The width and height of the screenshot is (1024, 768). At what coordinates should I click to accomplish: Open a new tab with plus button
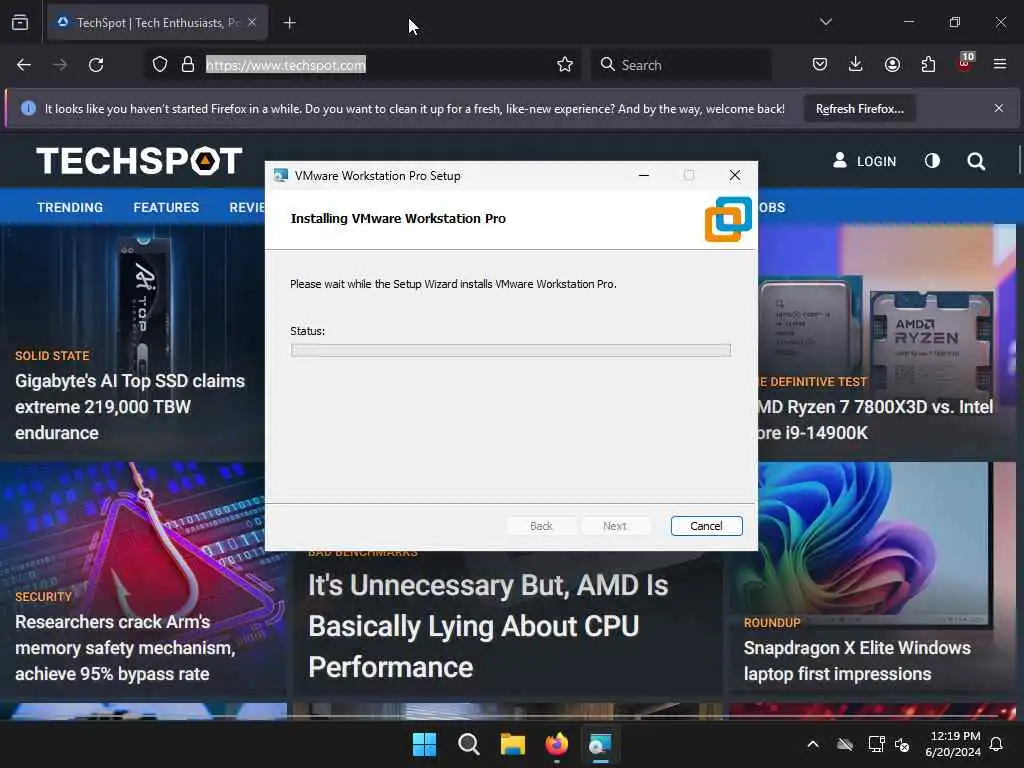click(x=289, y=23)
